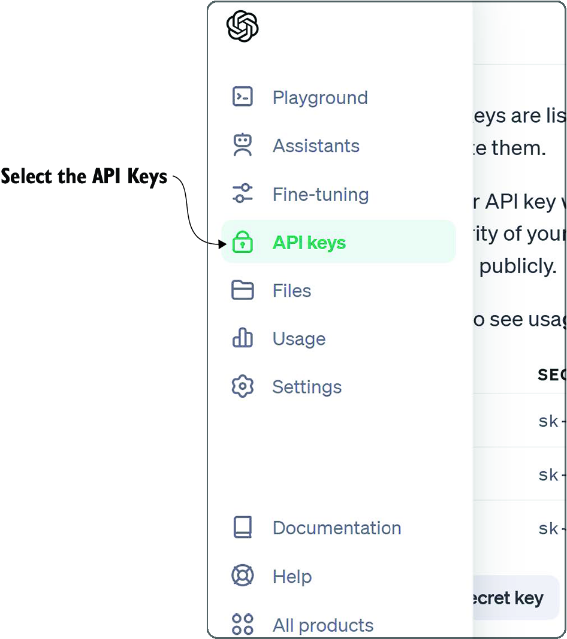Open the Files label
Image resolution: width=567 pixels, height=639 pixels.
[x=292, y=291]
